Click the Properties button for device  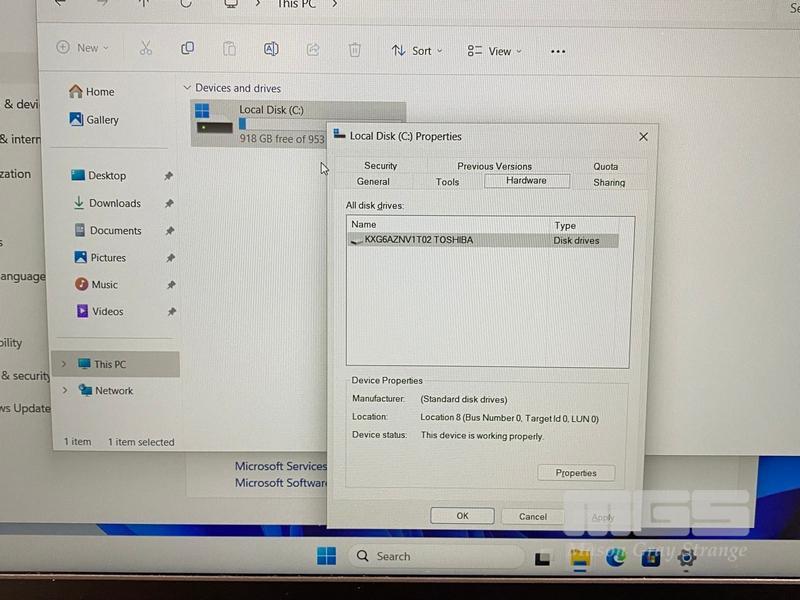click(576, 473)
